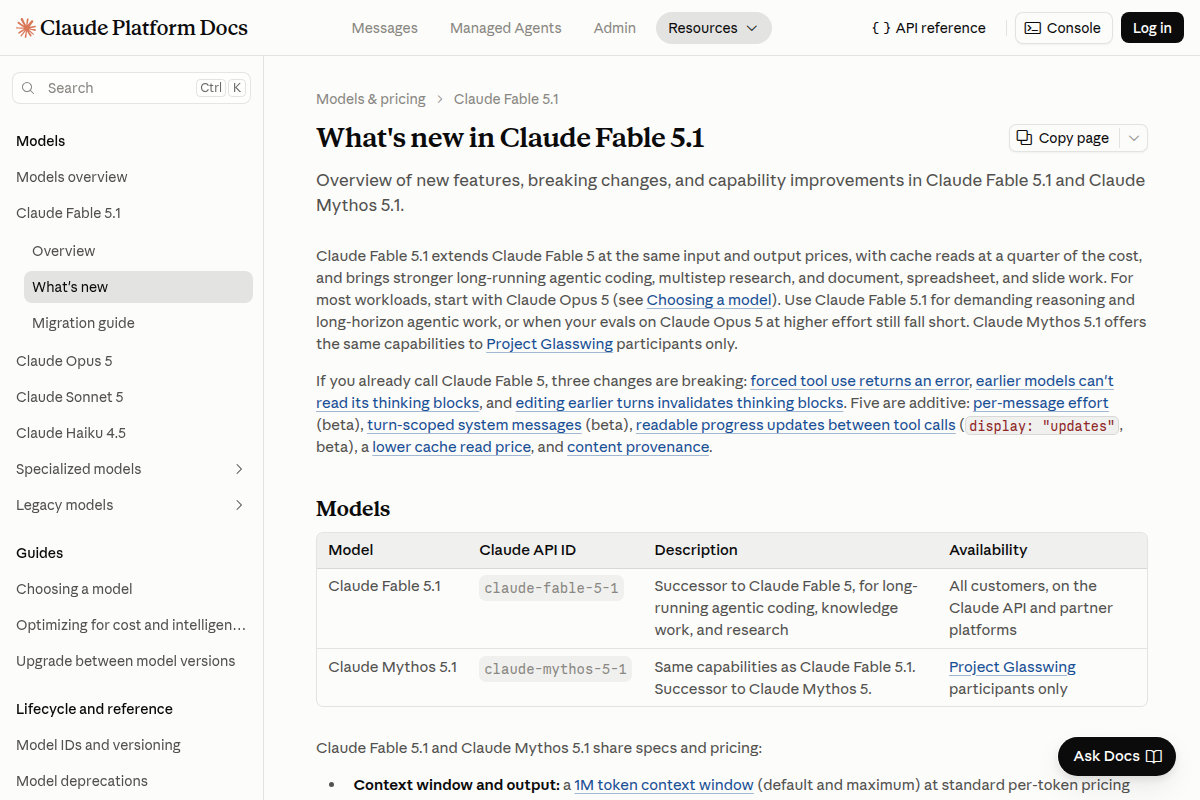Select Claude Fable 5.1 sidebar item
Screen dimensions: 1200x800
click(68, 213)
